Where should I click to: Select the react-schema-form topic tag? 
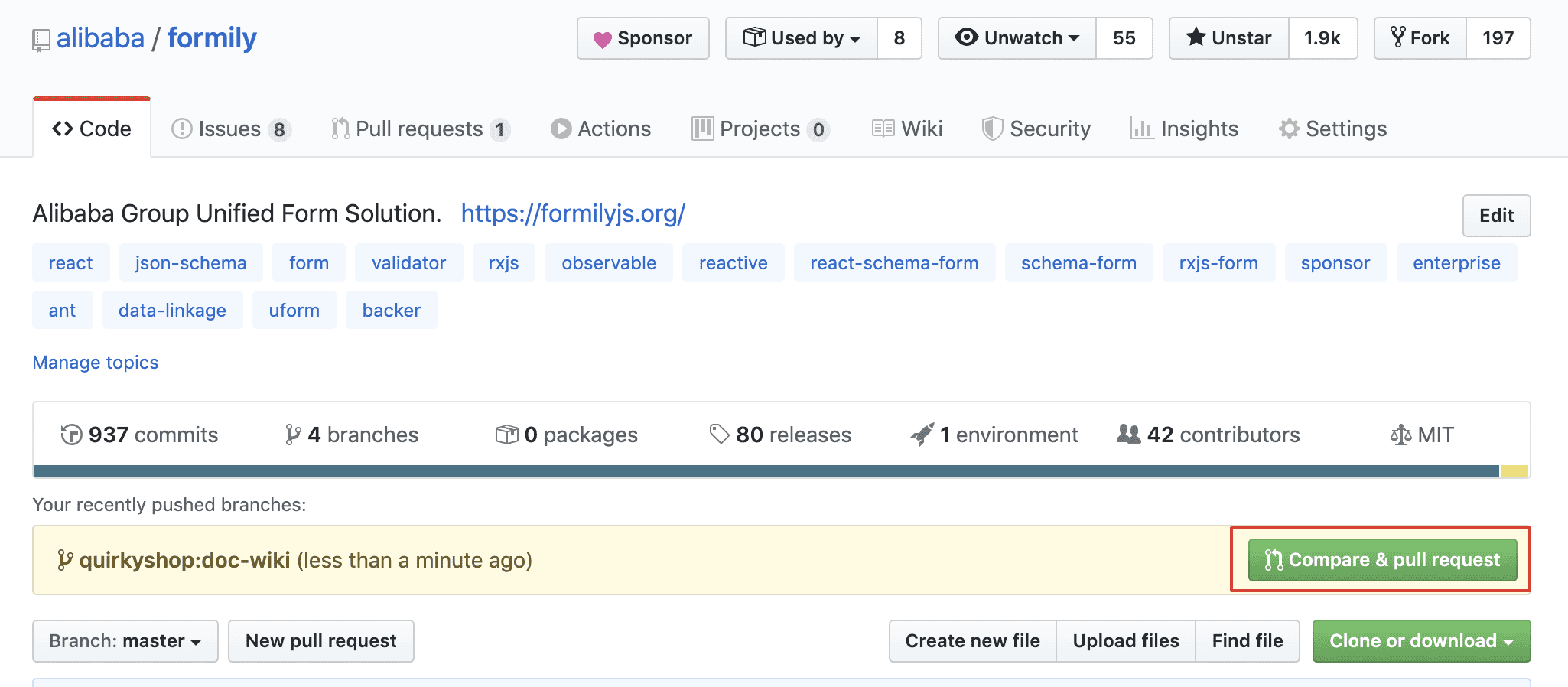coord(894,263)
